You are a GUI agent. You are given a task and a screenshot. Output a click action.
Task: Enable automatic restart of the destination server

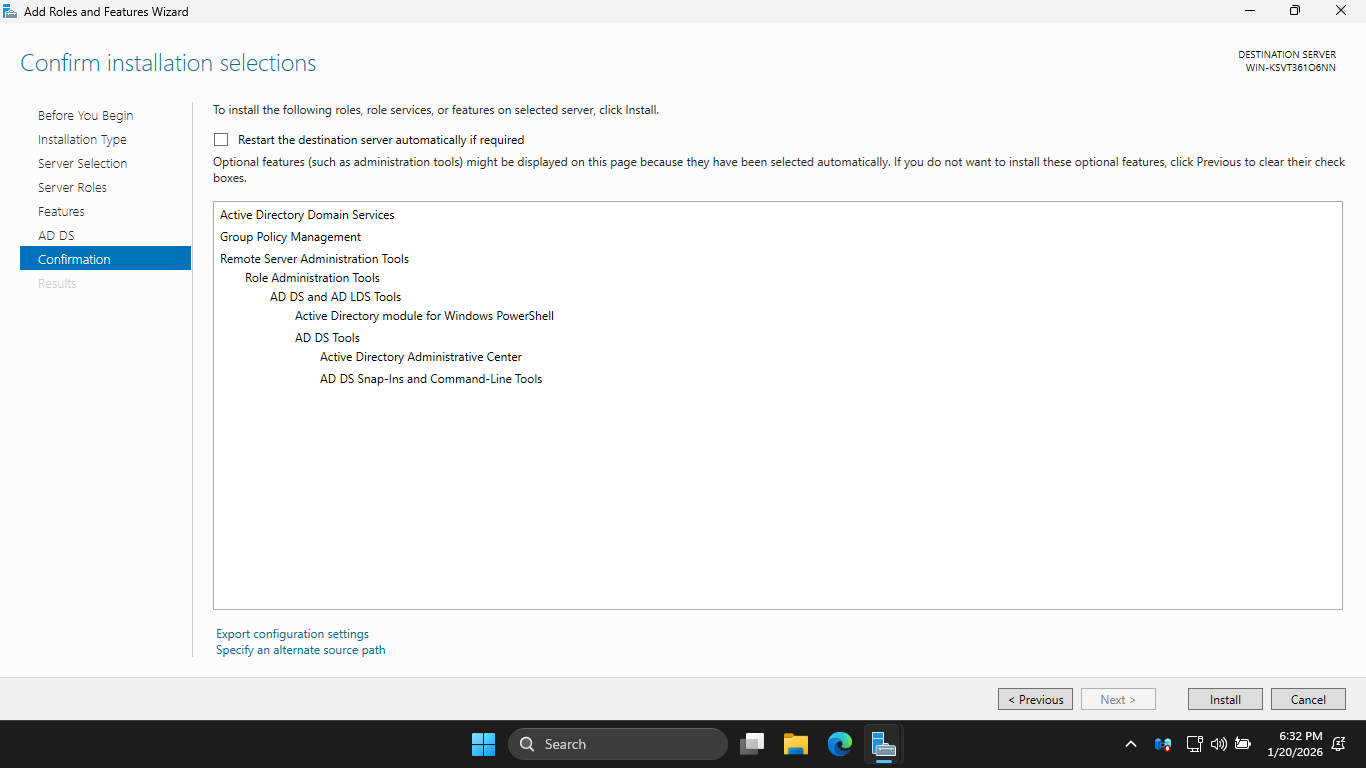tap(221, 140)
